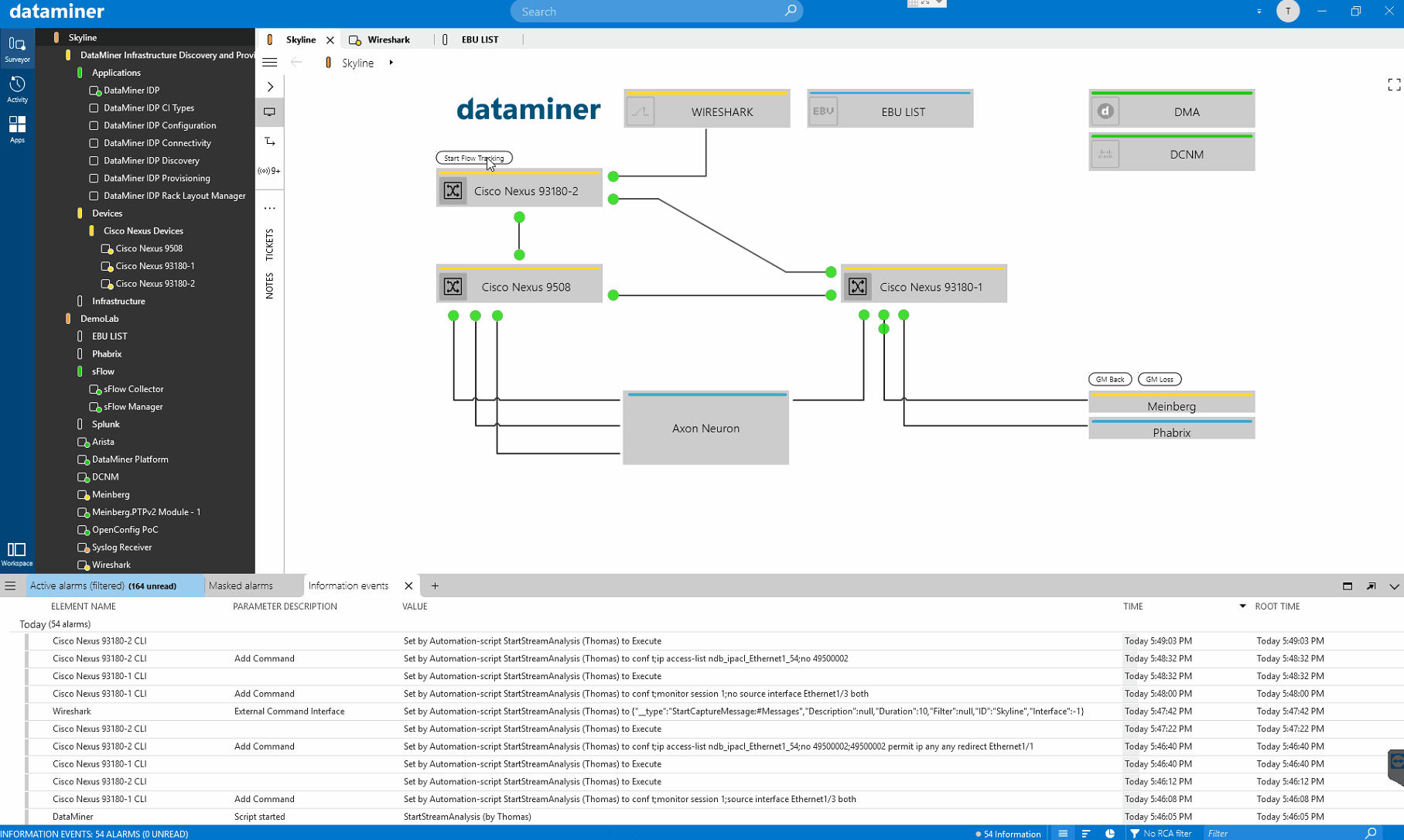The width and height of the screenshot is (1404, 840).
Task: Open the more options ellipsis in side strip
Action: point(270,208)
